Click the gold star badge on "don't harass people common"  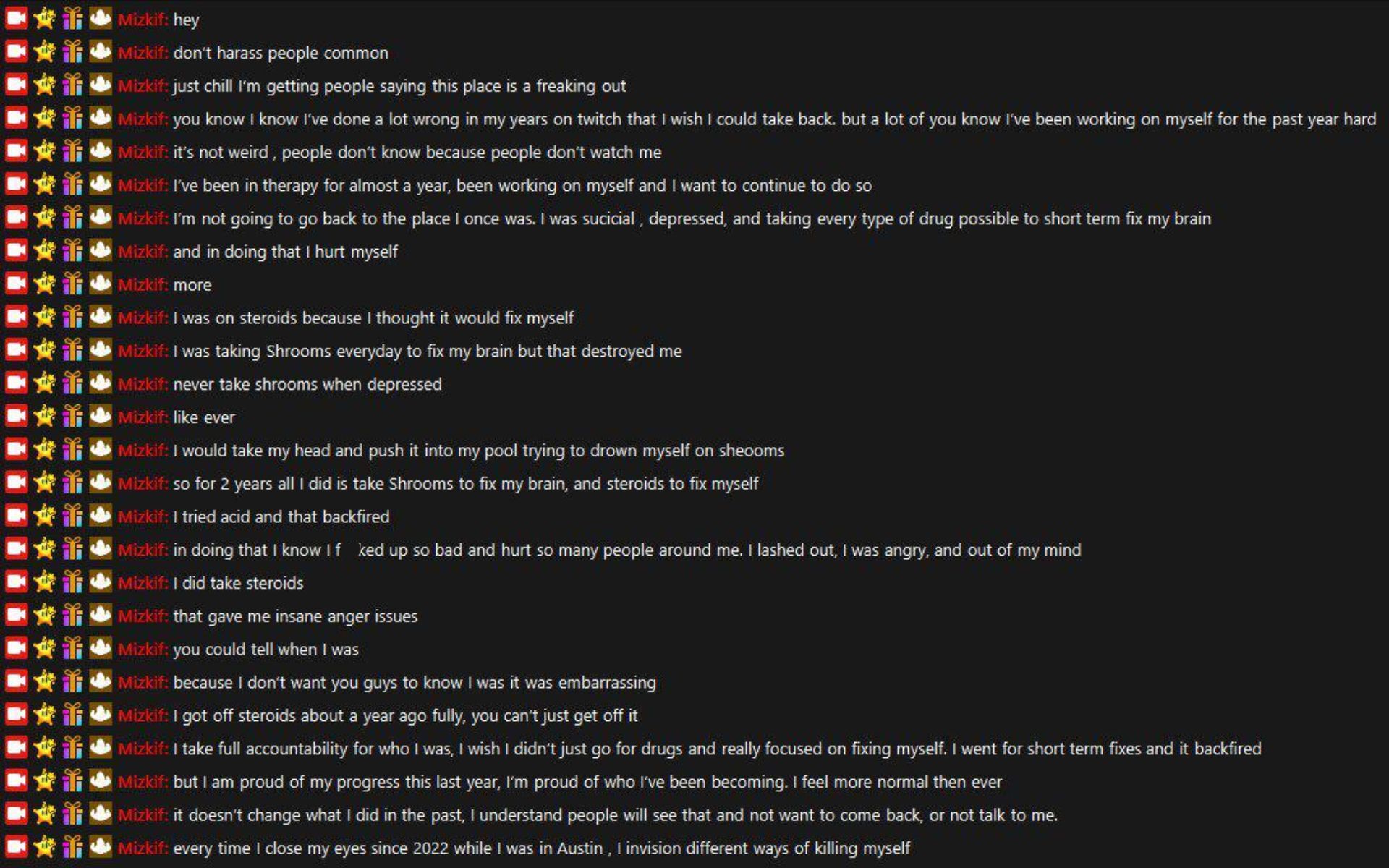click(45, 53)
